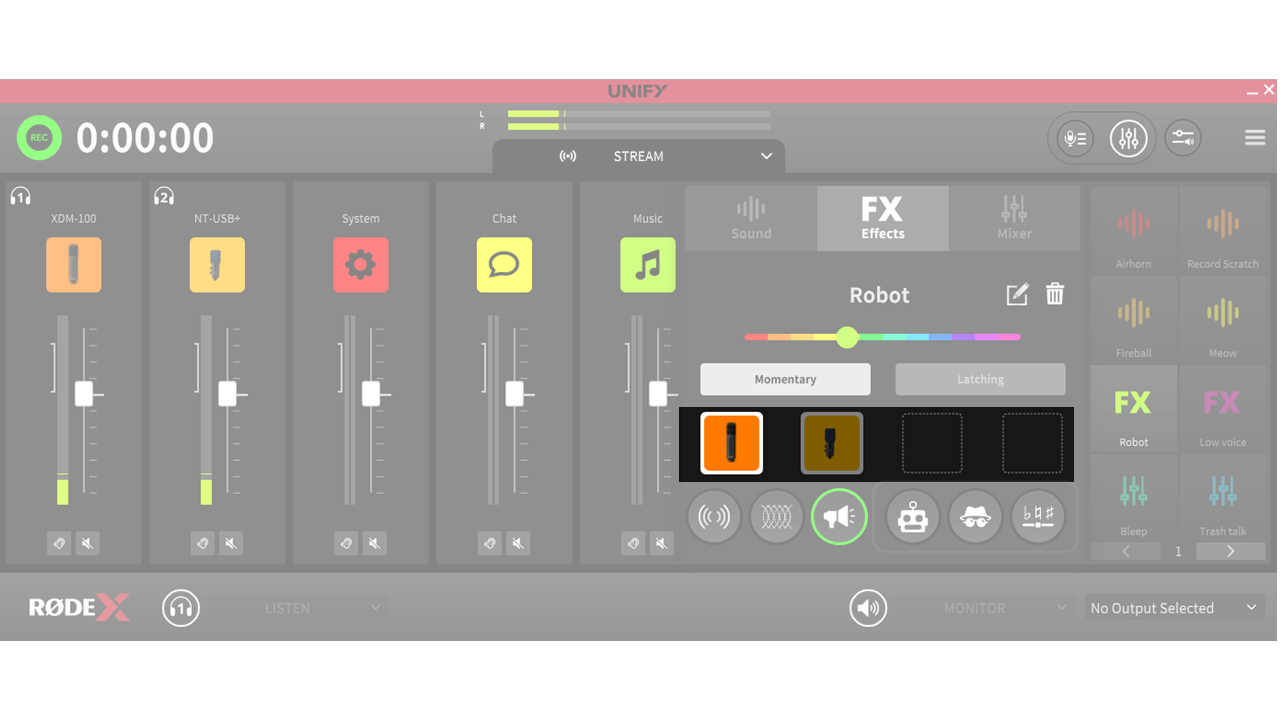The image size is (1280, 720).
Task: Select the Music note channel icon
Action: pyautogui.click(x=647, y=265)
